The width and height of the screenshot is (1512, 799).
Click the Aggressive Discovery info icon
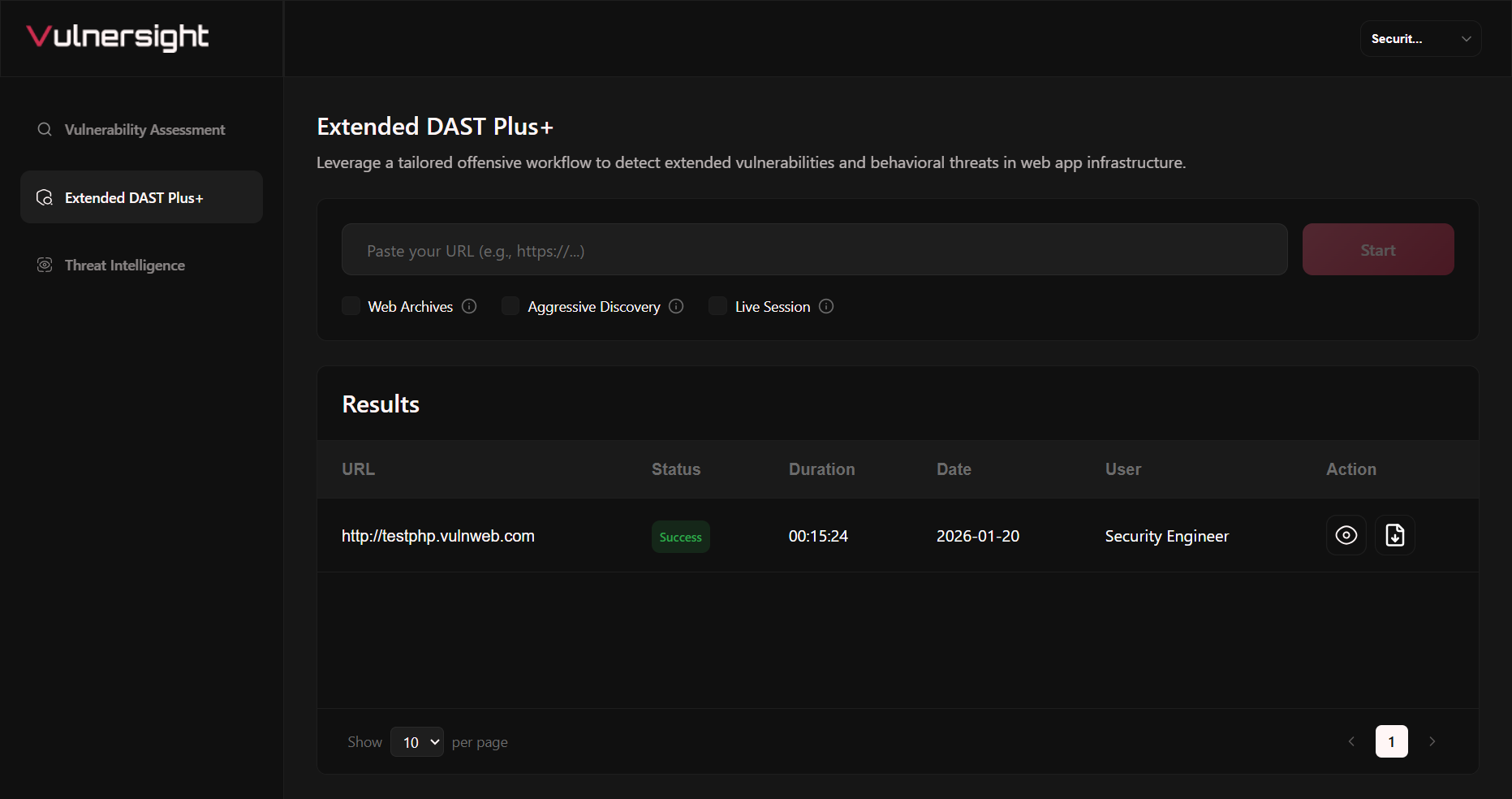[676, 306]
